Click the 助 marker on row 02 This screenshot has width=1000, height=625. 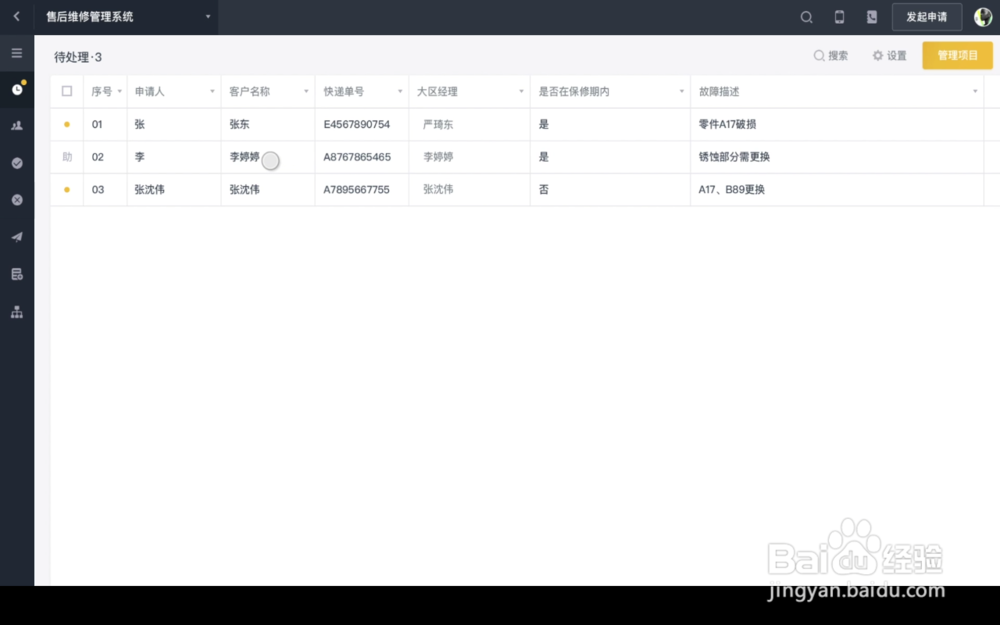point(67,157)
